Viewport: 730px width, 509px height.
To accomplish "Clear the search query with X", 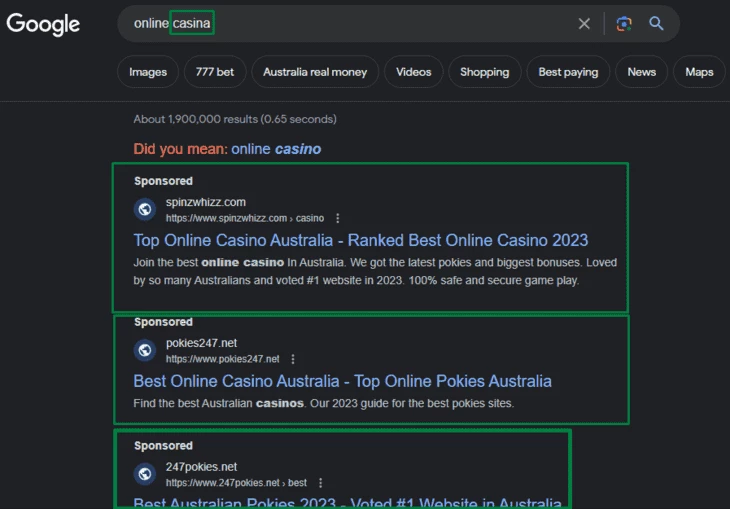I will pos(584,24).
